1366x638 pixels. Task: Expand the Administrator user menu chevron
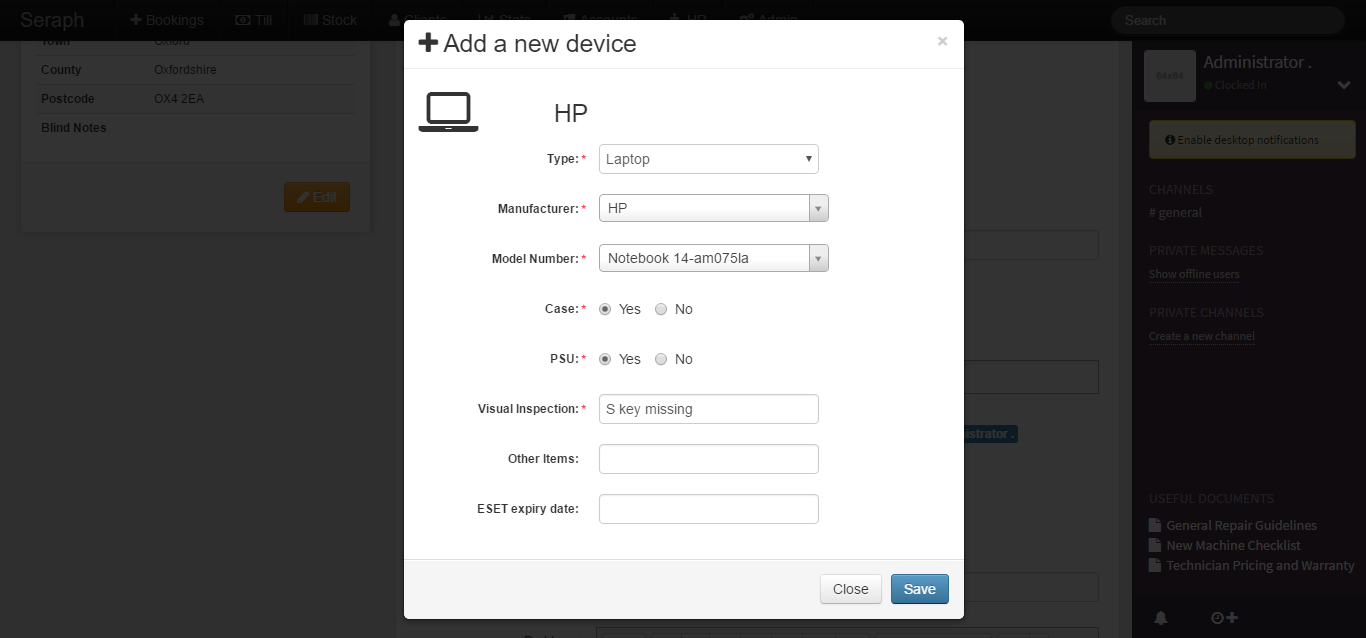[1344, 86]
